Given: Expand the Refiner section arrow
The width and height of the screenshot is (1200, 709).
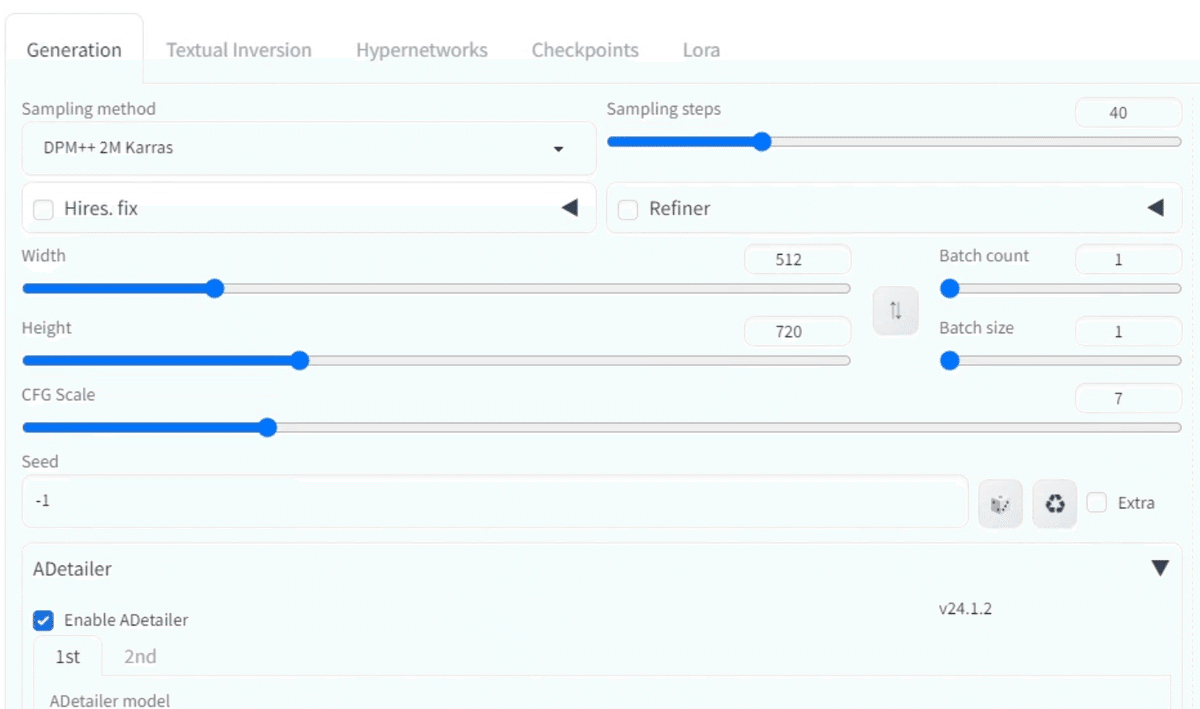Looking at the screenshot, I should pyautogui.click(x=1155, y=208).
